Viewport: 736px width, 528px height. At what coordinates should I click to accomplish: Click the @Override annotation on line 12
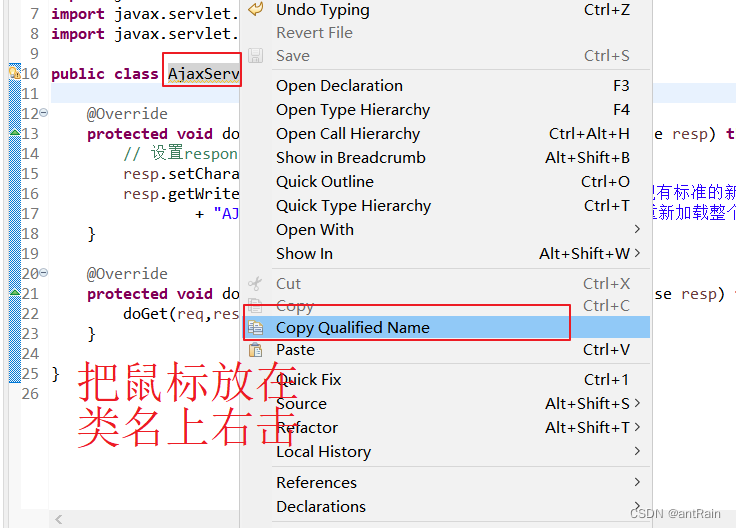(x=127, y=114)
